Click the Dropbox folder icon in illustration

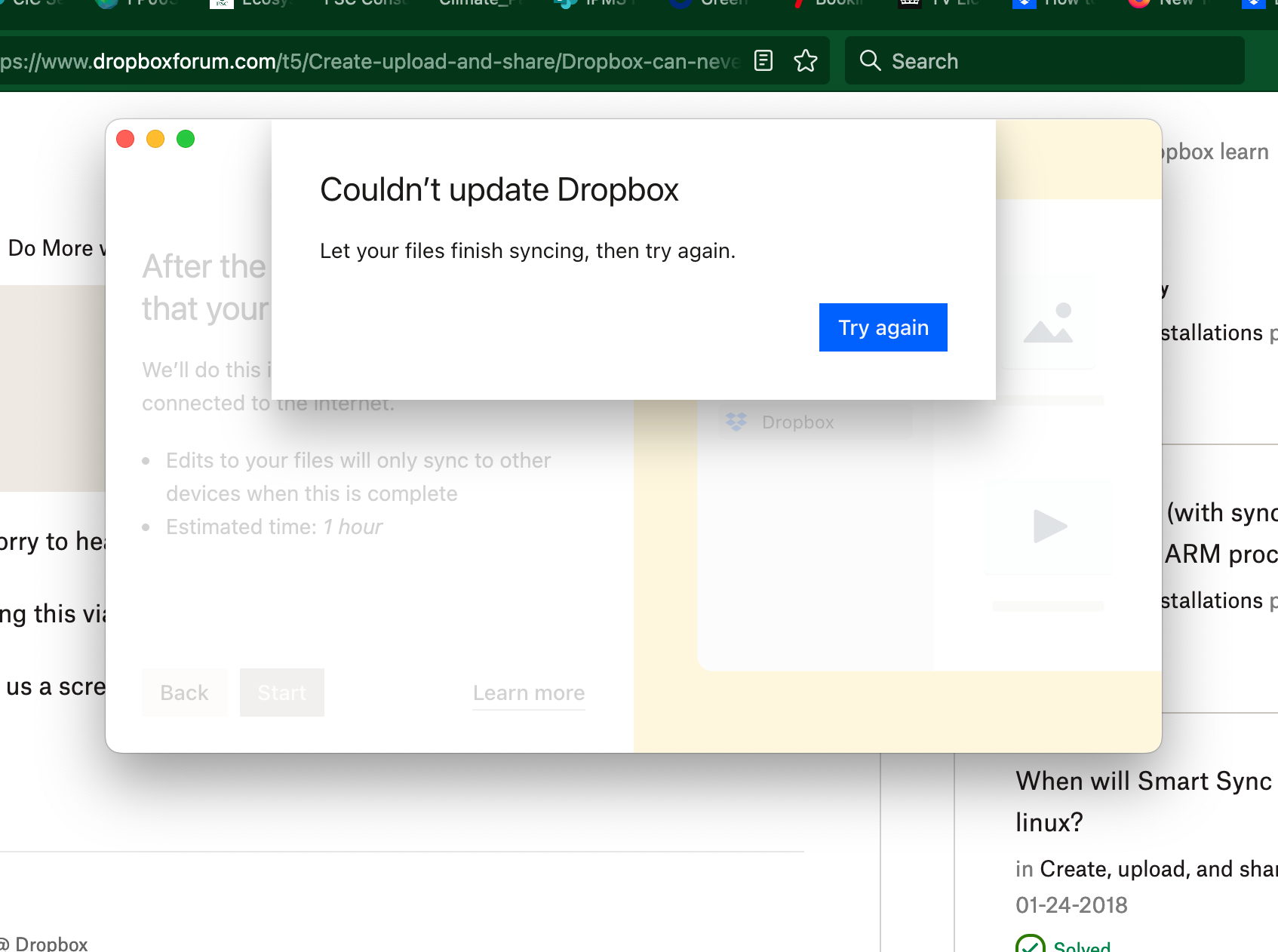pos(736,422)
